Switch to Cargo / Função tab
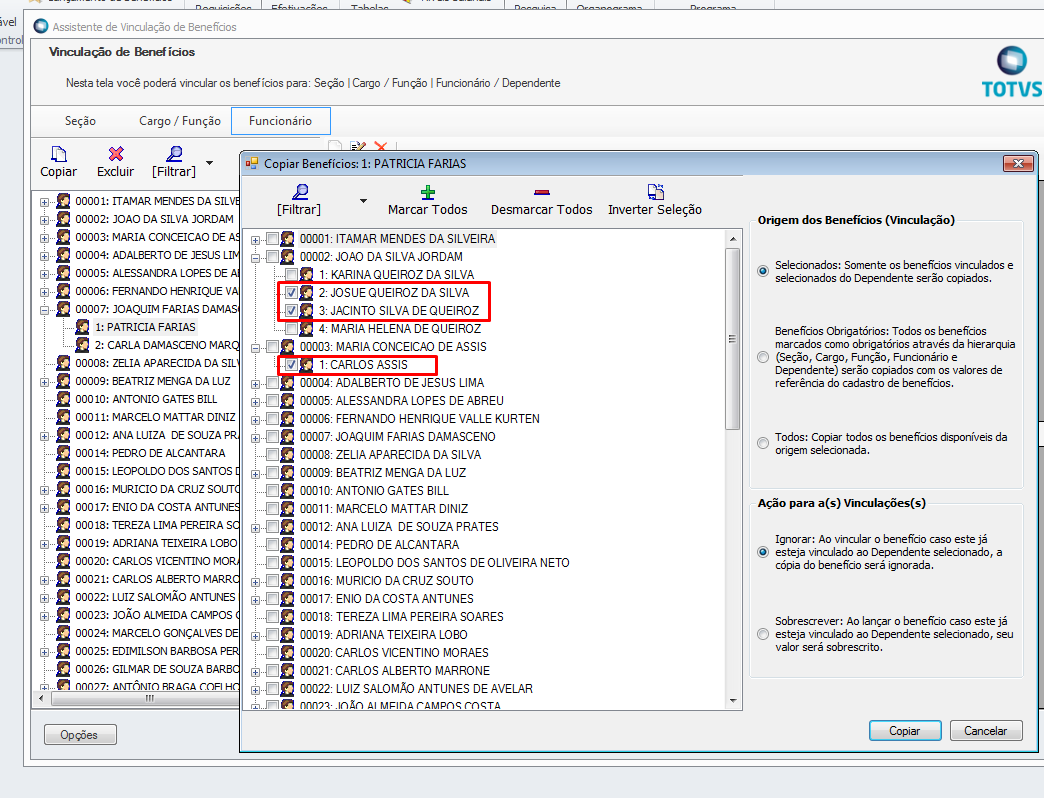Image resolution: width=1044 pixels, height=798 pixels. tap(180, 121)
